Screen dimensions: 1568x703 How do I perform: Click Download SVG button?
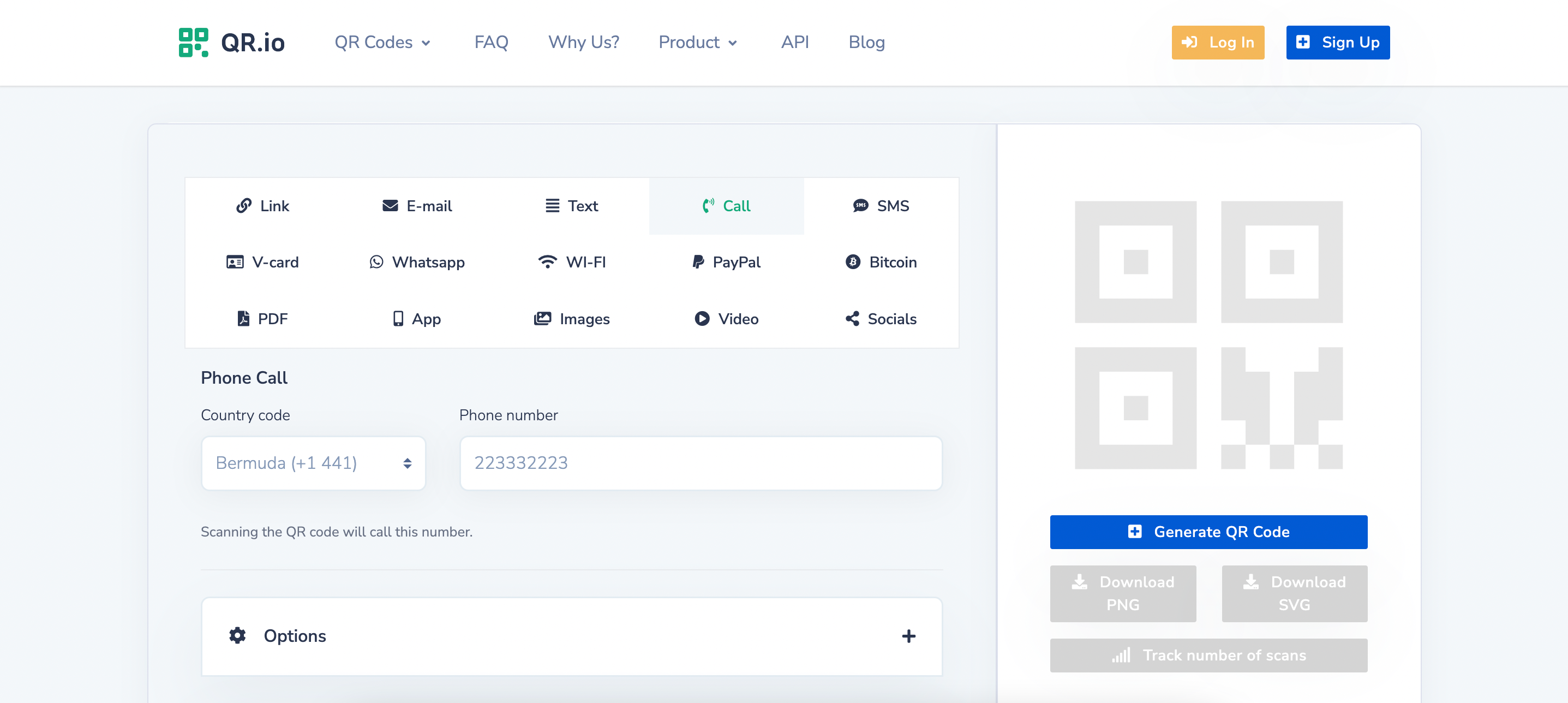[x=1294, y=593]
